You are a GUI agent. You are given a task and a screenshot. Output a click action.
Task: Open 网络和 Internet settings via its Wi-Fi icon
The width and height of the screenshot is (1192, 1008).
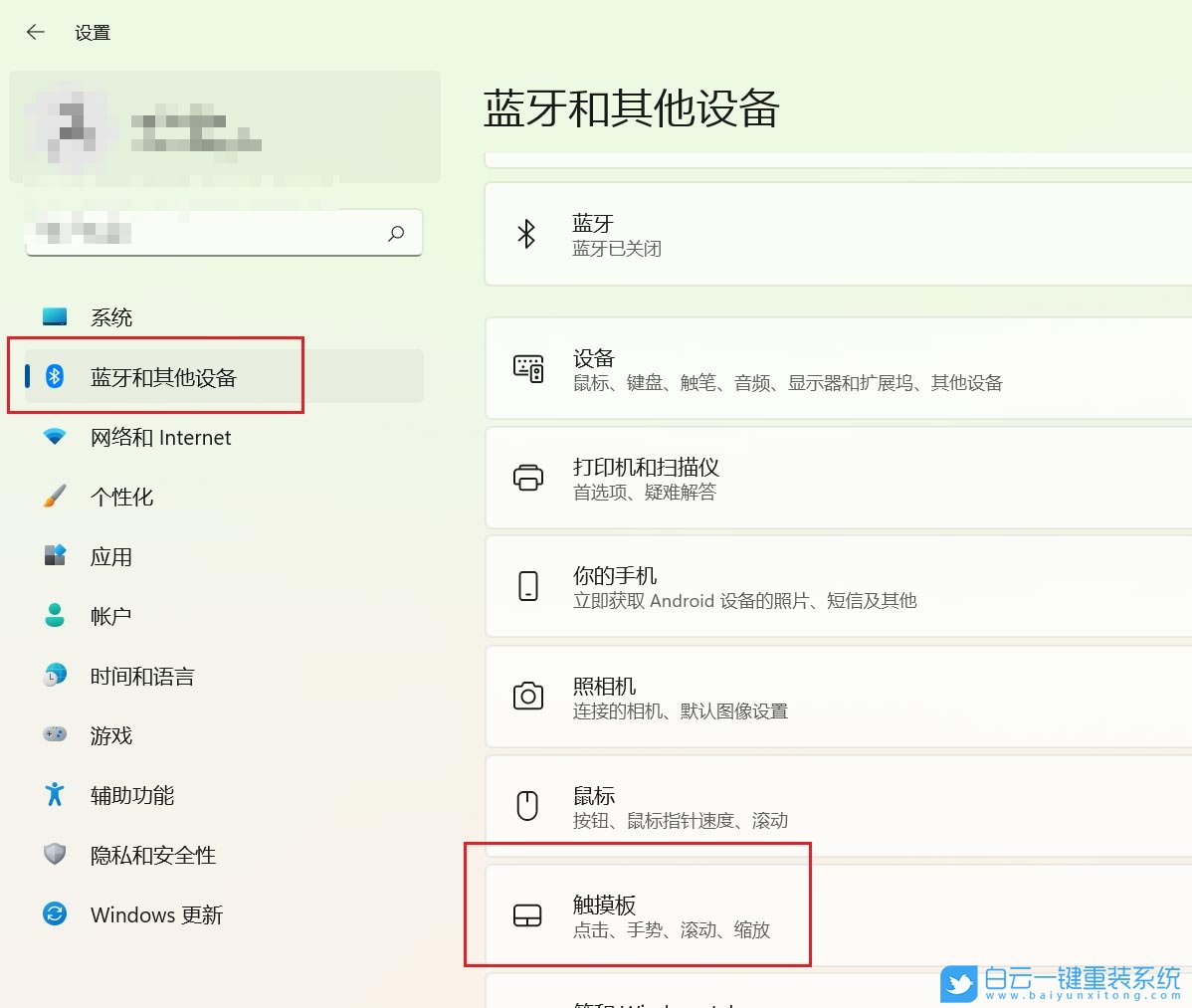click(x=55, y=437)
